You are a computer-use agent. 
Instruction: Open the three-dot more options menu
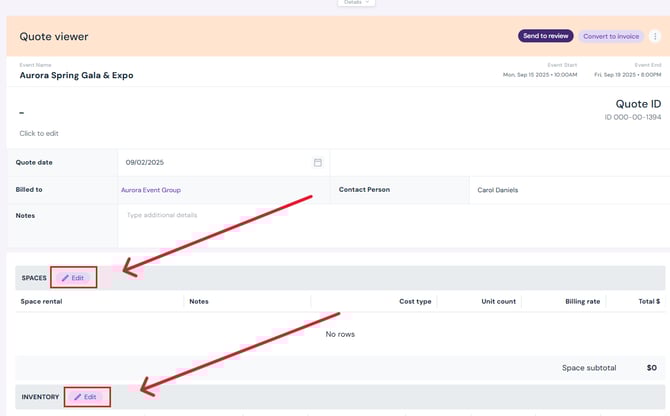click(x=655, y=36)
